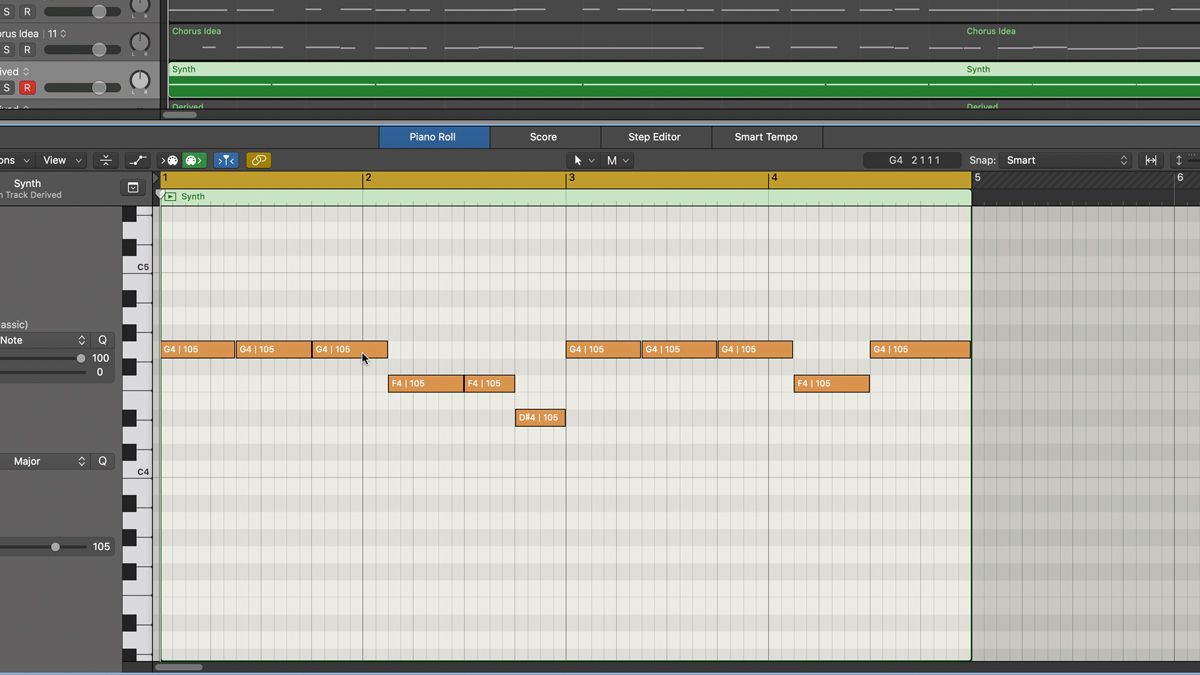This screenshot has height=675, width=1200.
Task: Open the Major scale quantize dropdown
Action: 45,461
